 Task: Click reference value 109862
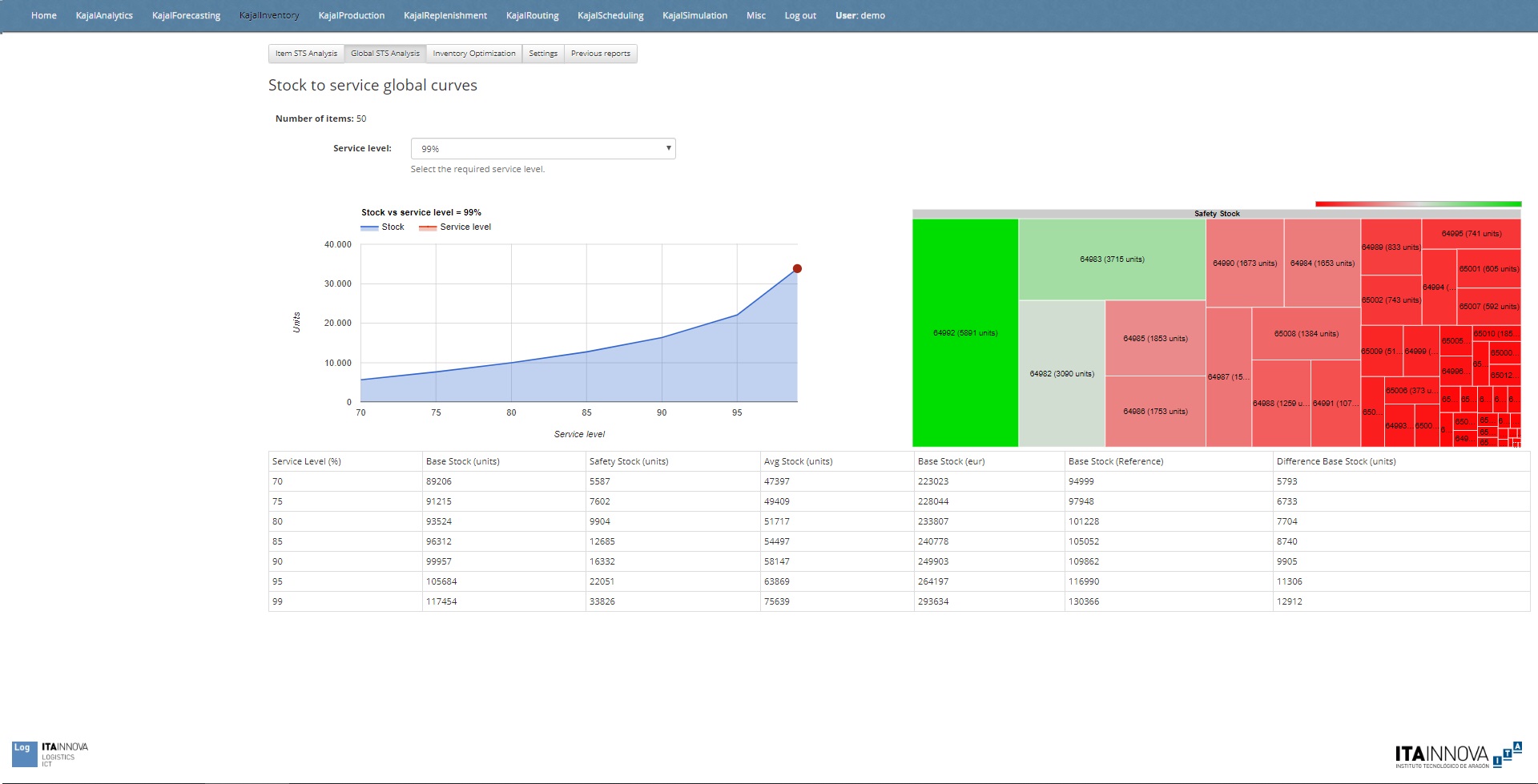pyautogui.click(x=1084, y=561)
